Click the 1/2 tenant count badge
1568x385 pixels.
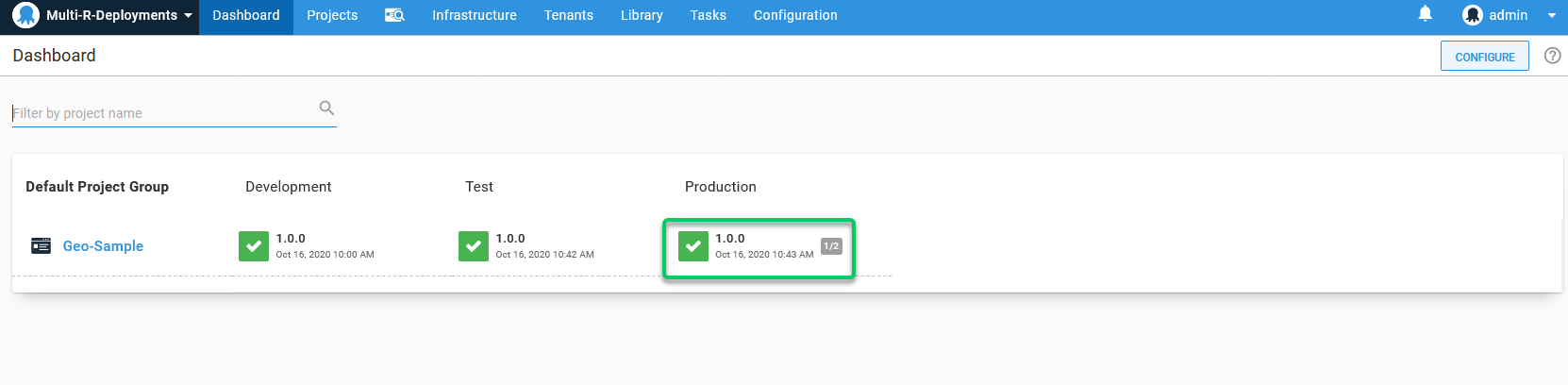(831, 246)
